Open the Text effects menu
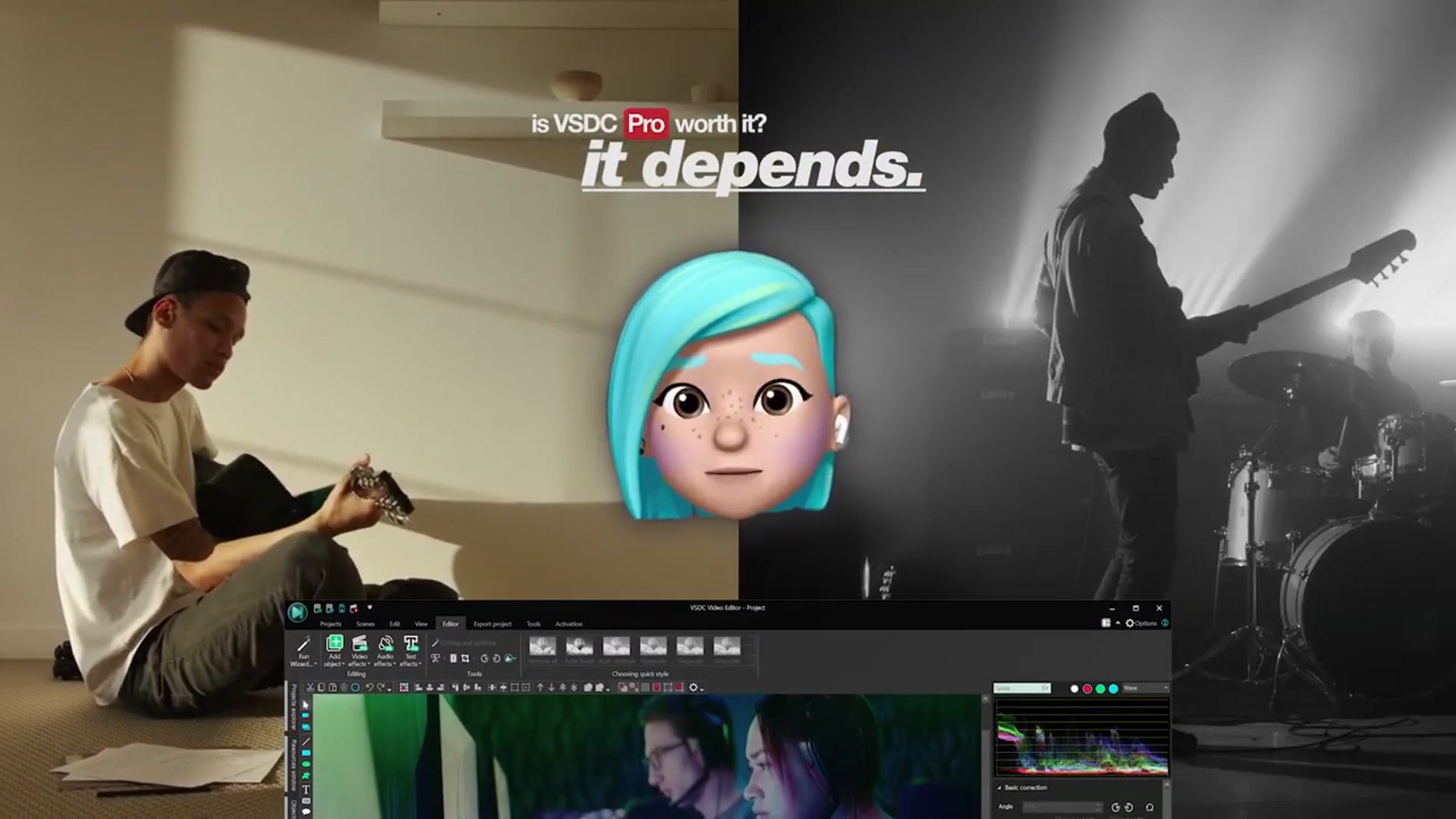 pos(410,651)
